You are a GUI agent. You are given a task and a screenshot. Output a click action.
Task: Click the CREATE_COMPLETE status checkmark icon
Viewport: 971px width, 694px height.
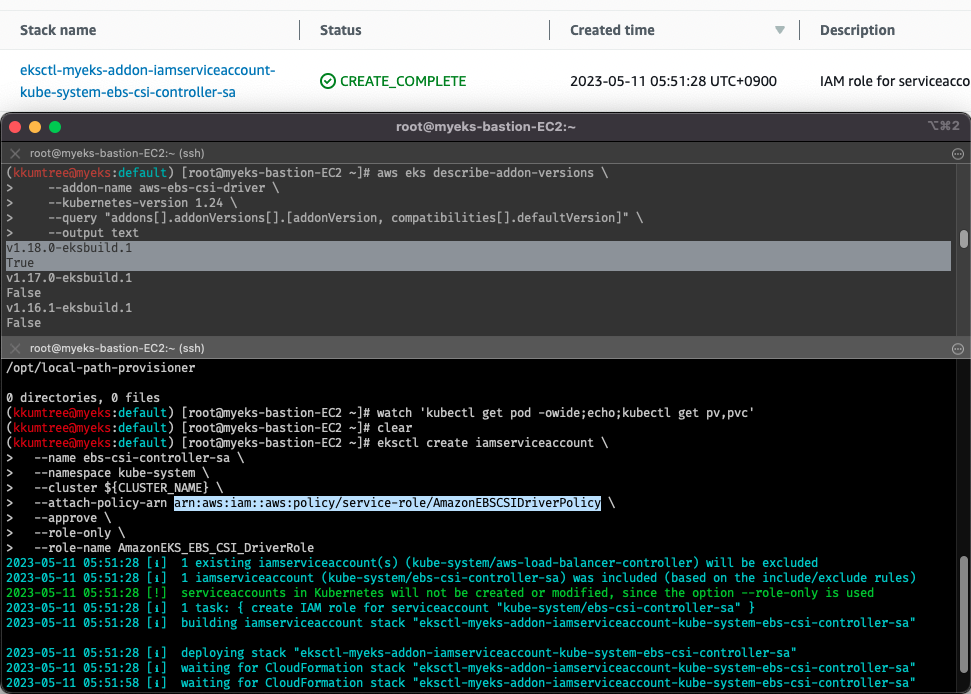[x=328, y=81]
